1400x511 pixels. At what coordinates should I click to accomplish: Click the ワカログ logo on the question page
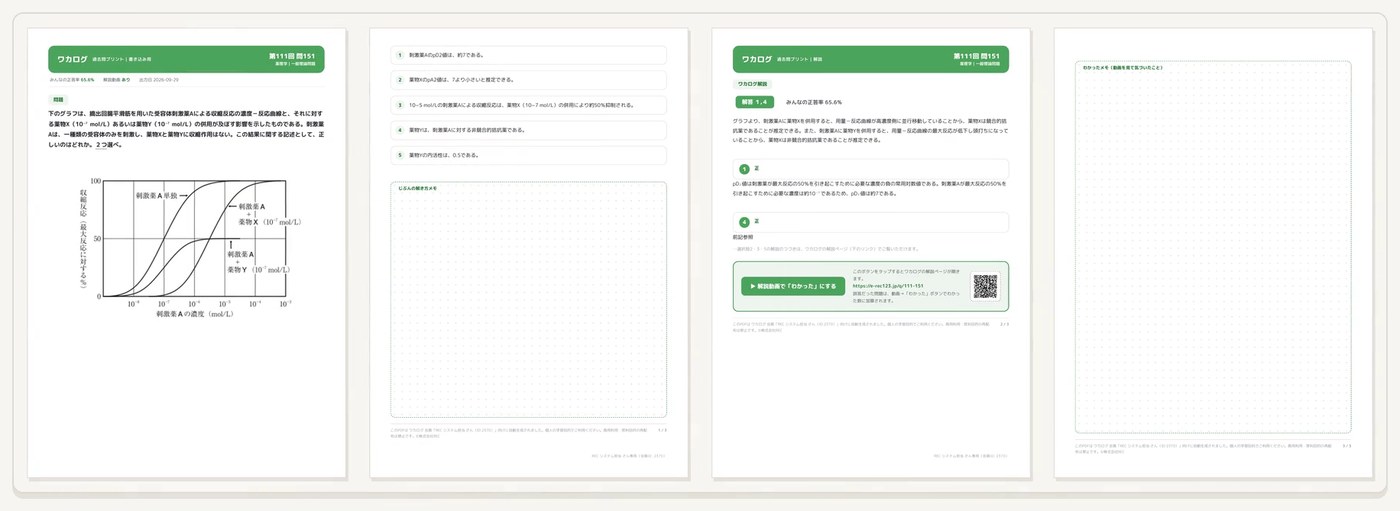71,60
